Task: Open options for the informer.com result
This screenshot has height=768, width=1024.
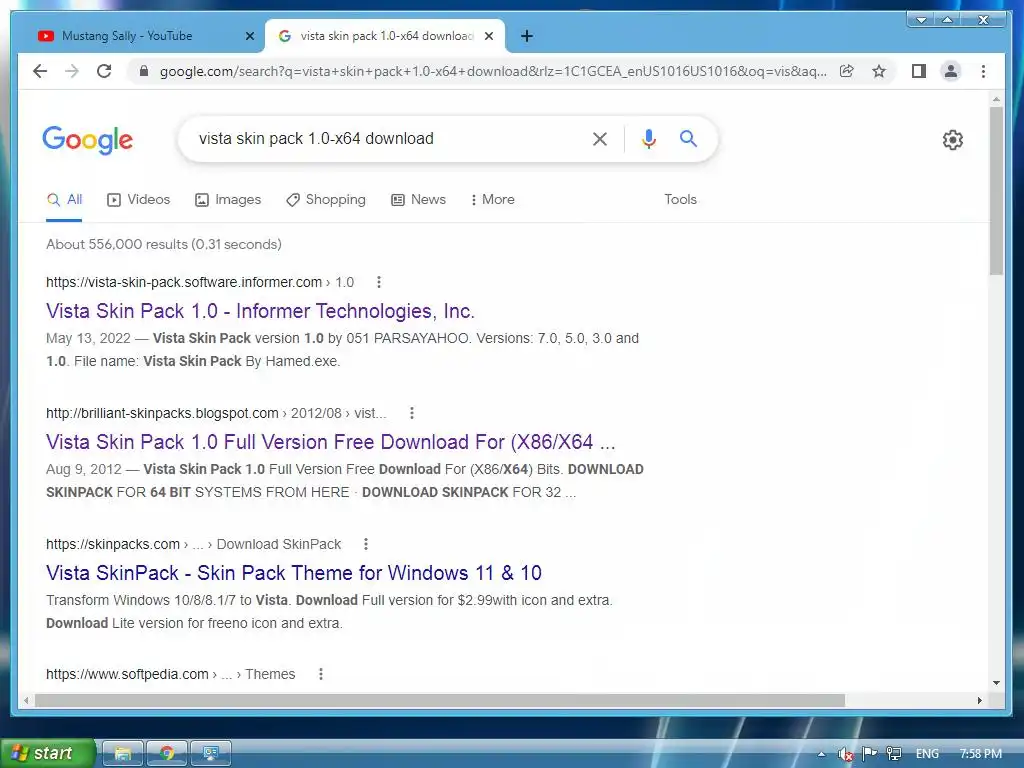Action: tap(379, 282)
